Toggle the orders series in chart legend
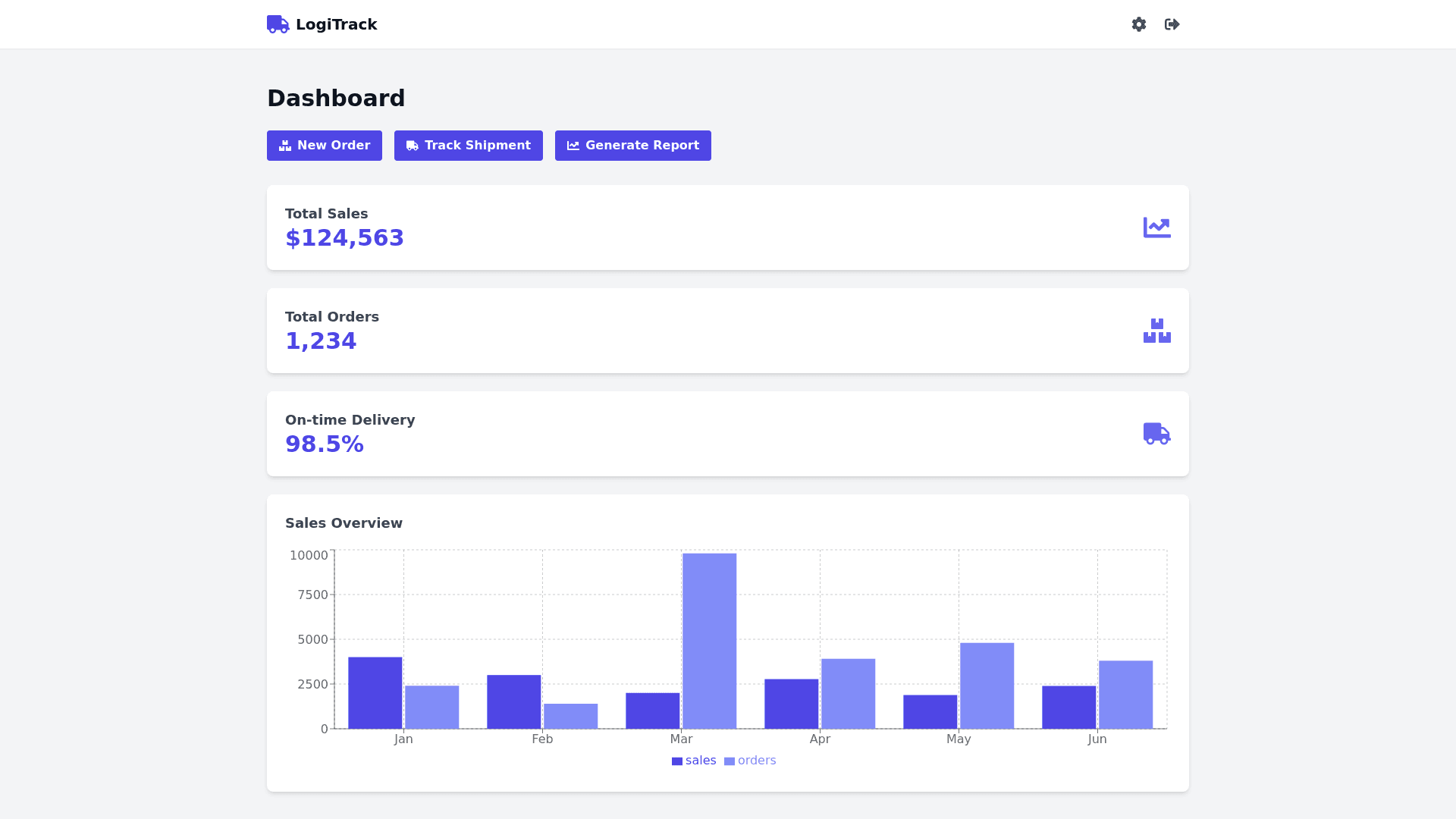1456x819 pixels. coord(756,761)
